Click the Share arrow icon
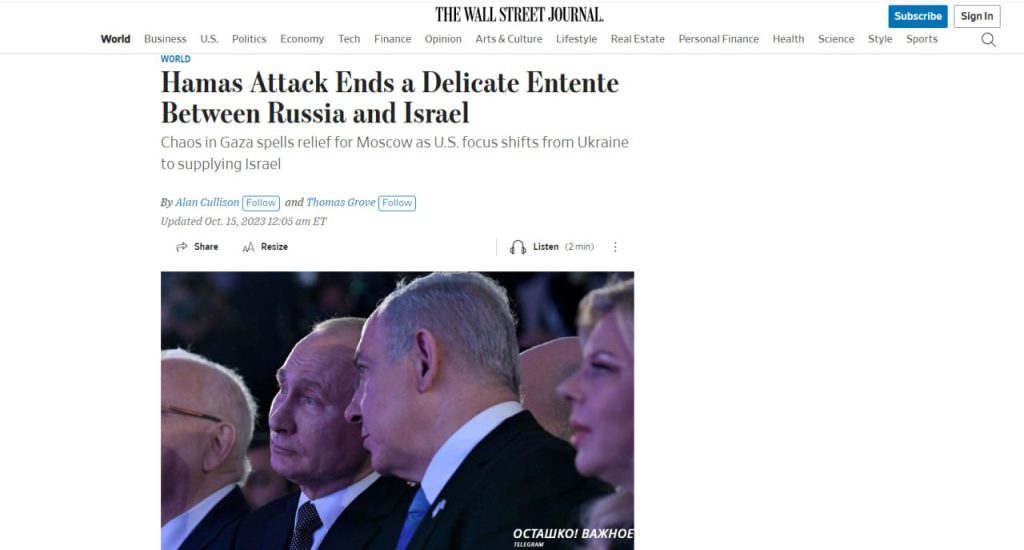Screen dimensions: 1024x550 182,247
